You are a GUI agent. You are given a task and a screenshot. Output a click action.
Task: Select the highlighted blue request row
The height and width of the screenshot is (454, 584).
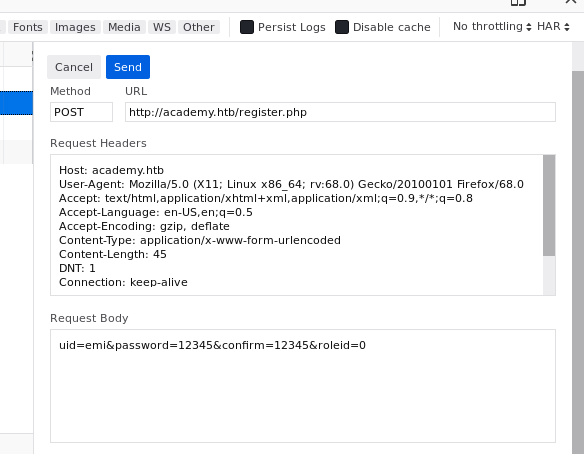pyautogui.click(x=16, y=103)
